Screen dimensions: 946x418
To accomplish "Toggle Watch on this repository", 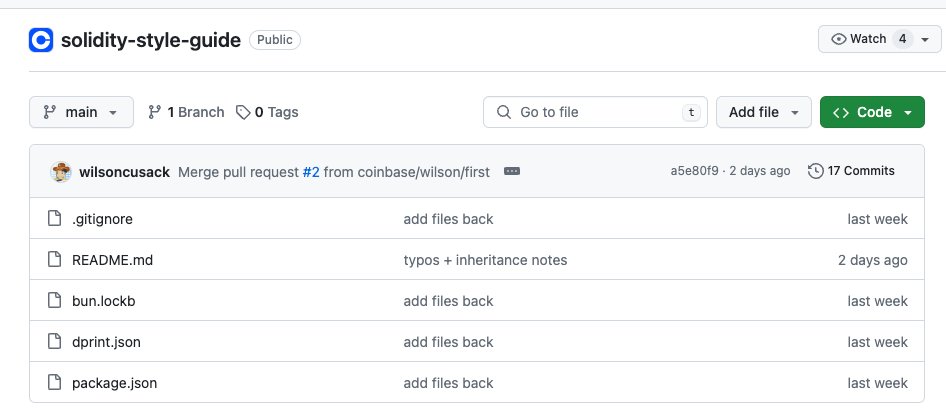I will tap(867, 39).
